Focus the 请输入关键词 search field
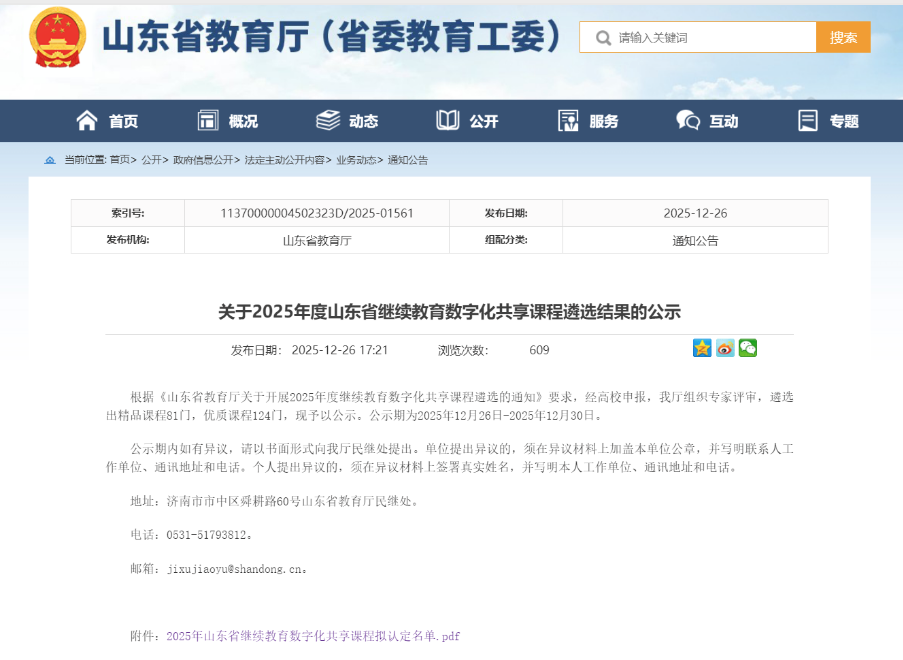Screen dimensions: 903x660 710,38
